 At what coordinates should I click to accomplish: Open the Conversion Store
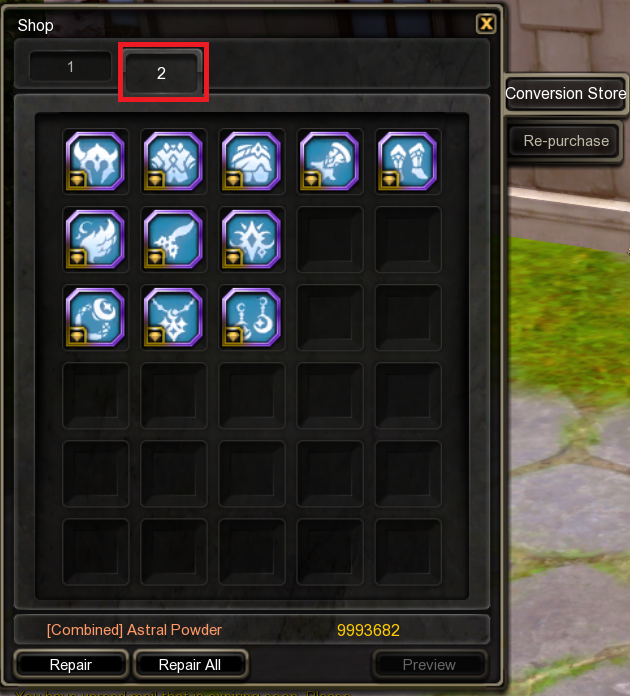(565, 94)
